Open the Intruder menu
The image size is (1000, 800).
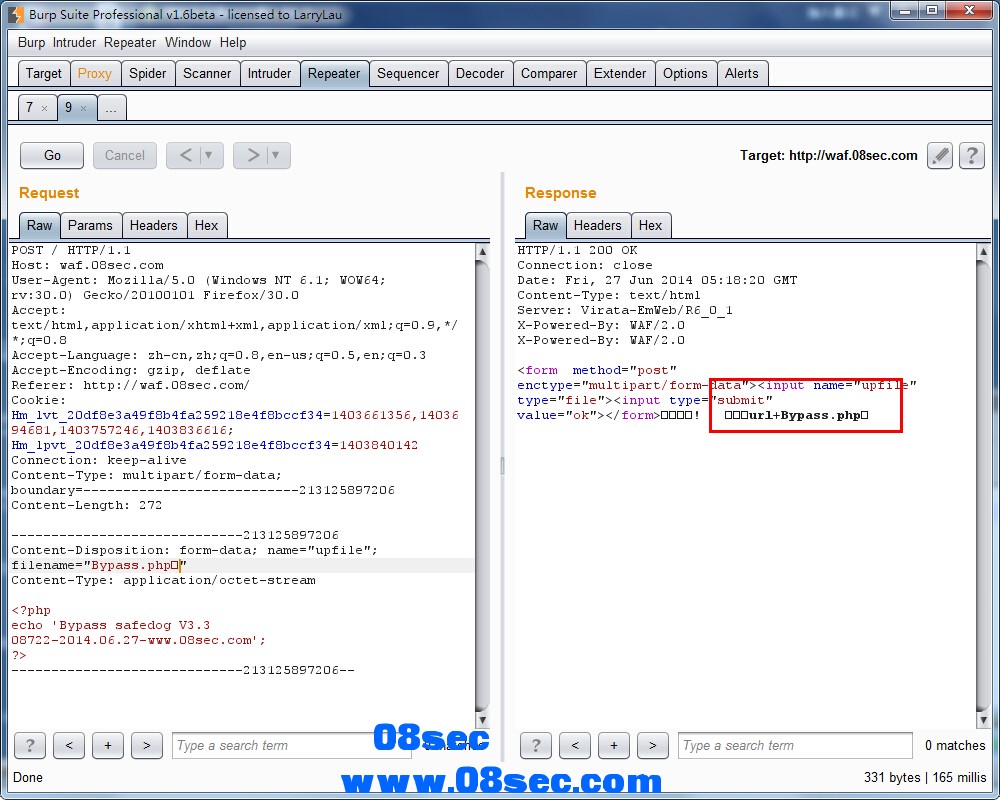pyautogui.click(x=74, y=43)
